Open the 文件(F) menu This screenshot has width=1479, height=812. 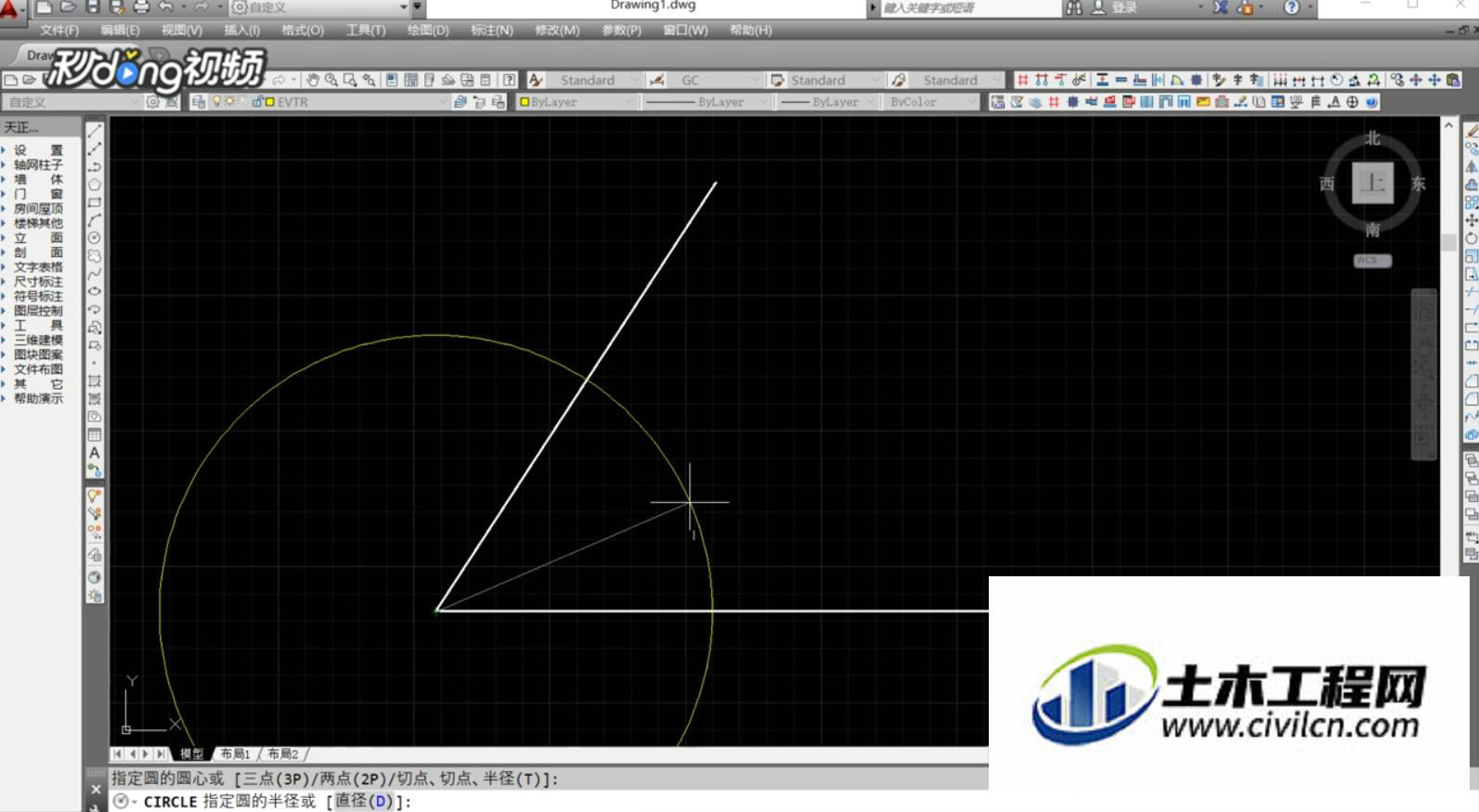pyautogui.click(x=59, y=30)
